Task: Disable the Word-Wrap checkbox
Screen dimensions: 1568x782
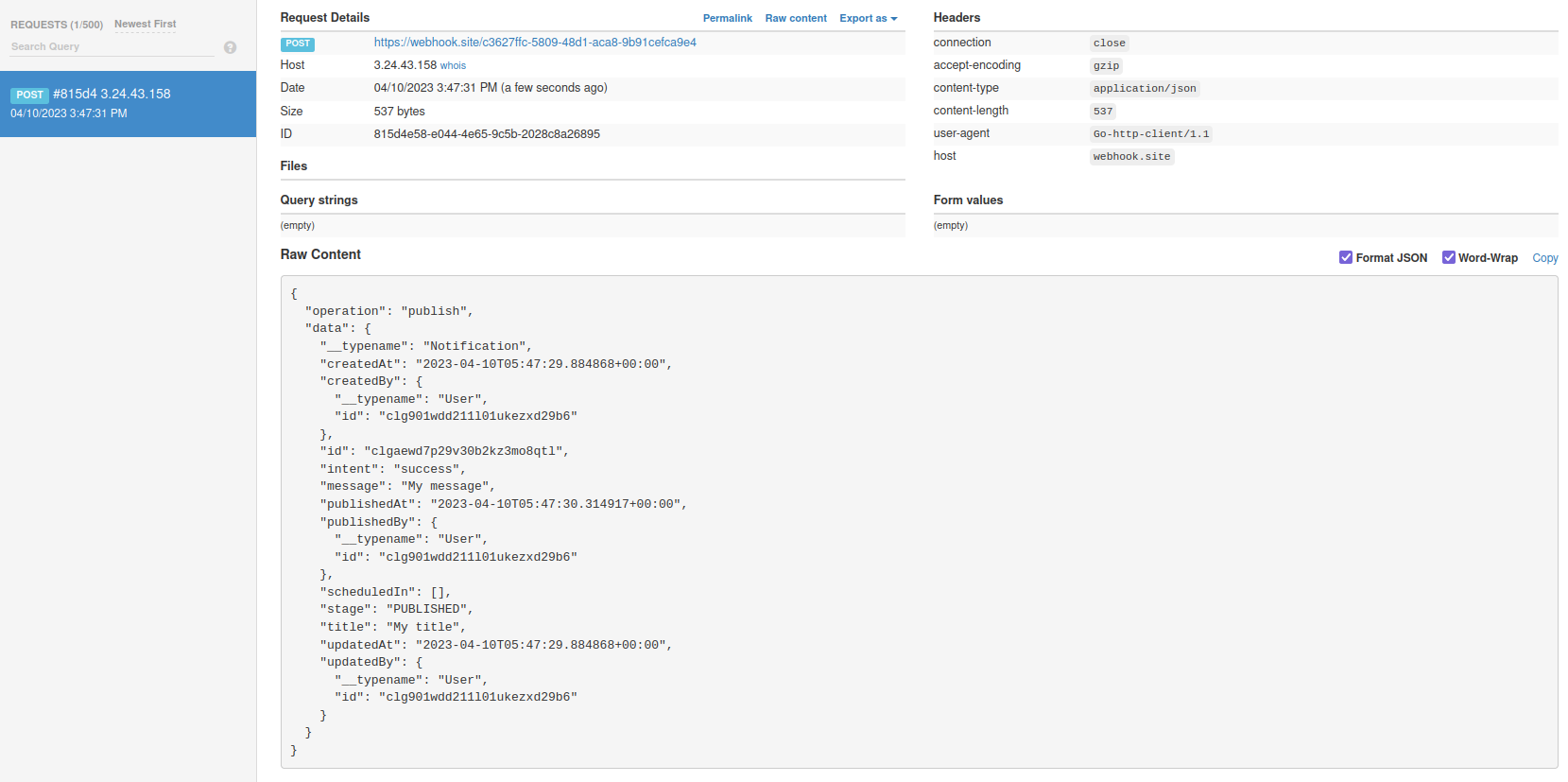Action: tap(1448, 257)
